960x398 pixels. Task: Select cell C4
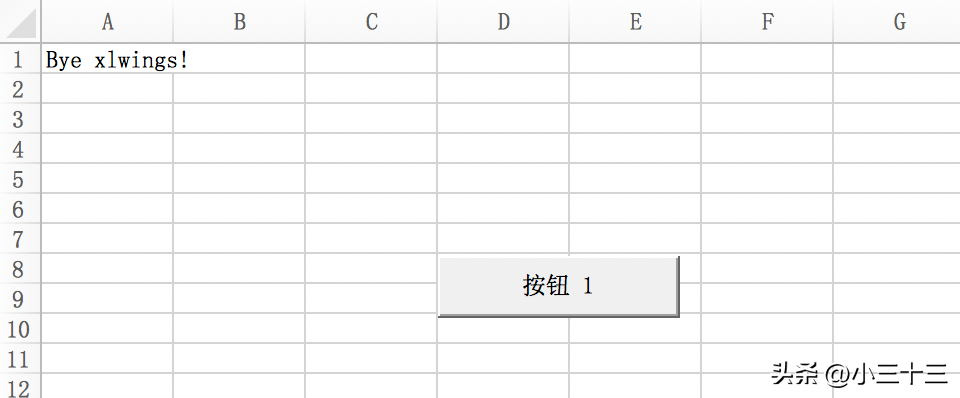[x=371, y=148]
